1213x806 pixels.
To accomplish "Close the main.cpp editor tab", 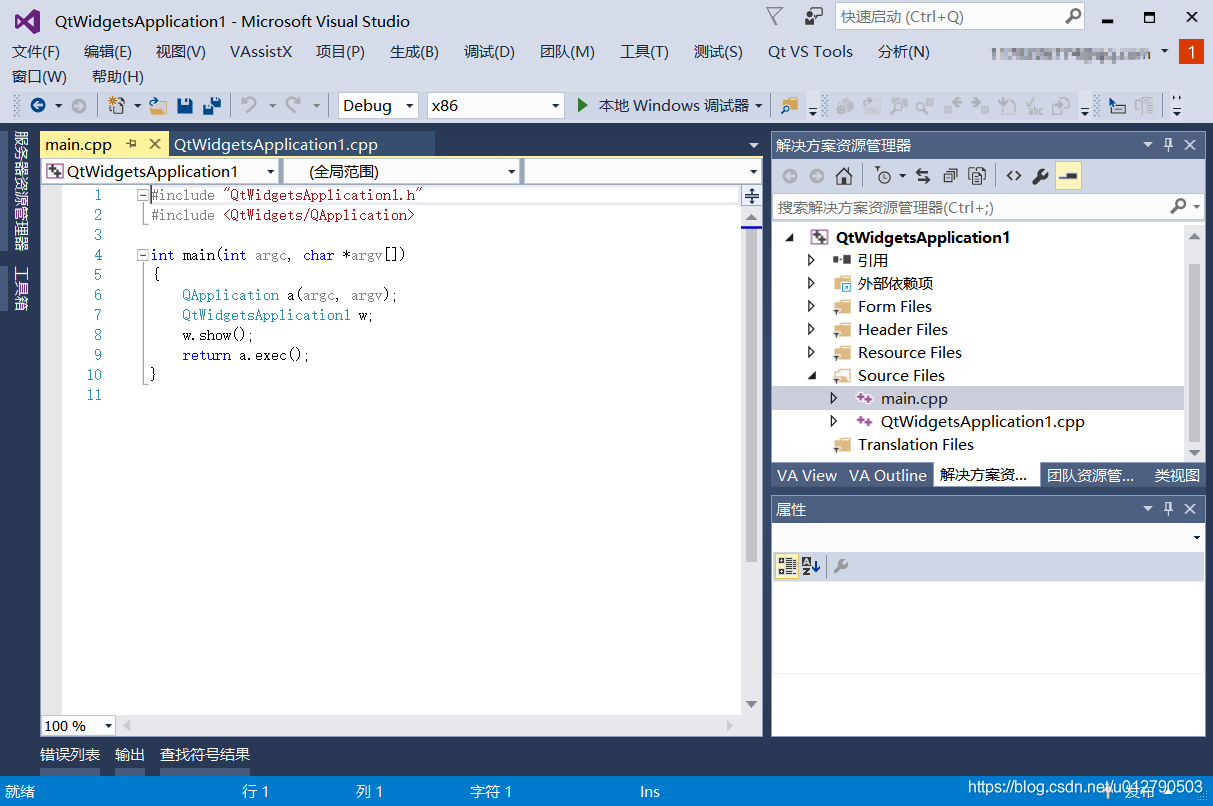I will click(154, 144).
